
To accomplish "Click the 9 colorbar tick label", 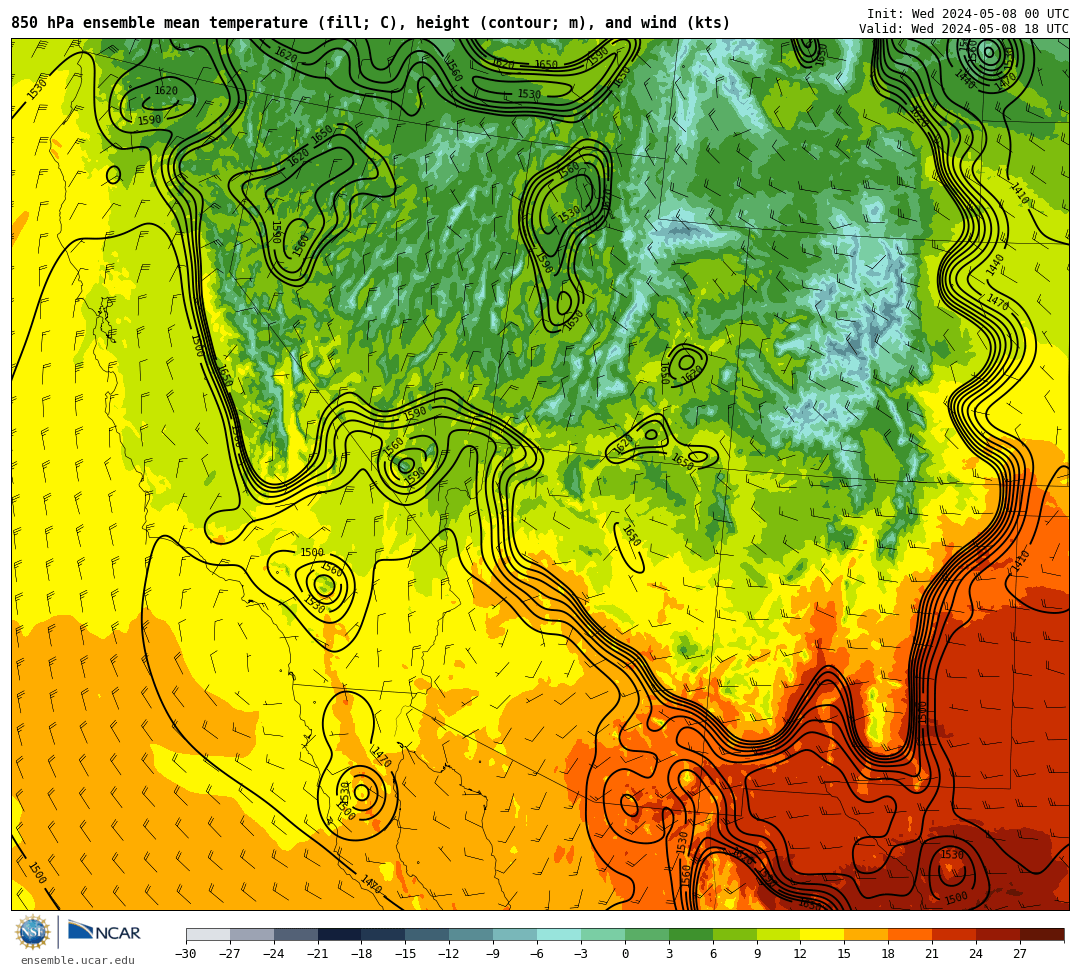I will (757, 954).
